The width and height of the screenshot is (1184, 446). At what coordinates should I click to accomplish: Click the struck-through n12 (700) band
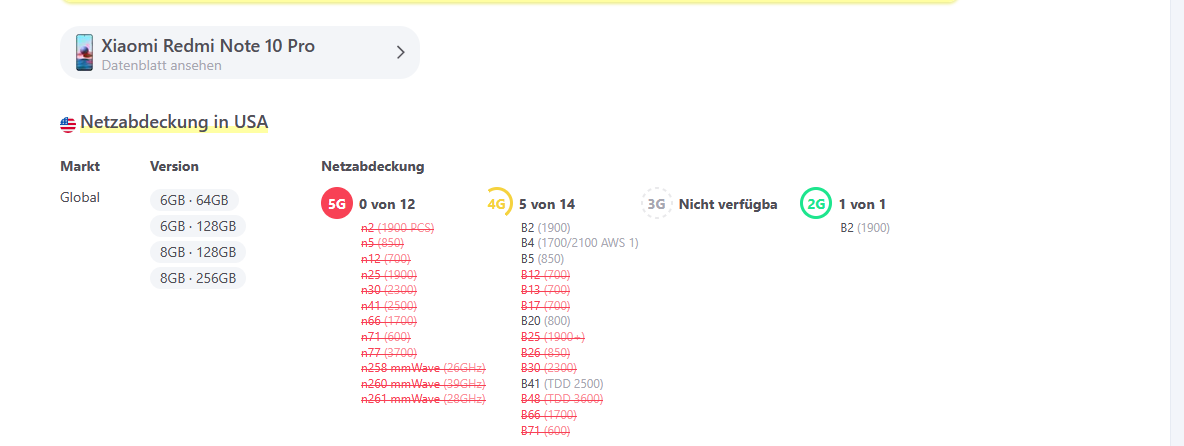click(386, 259)
